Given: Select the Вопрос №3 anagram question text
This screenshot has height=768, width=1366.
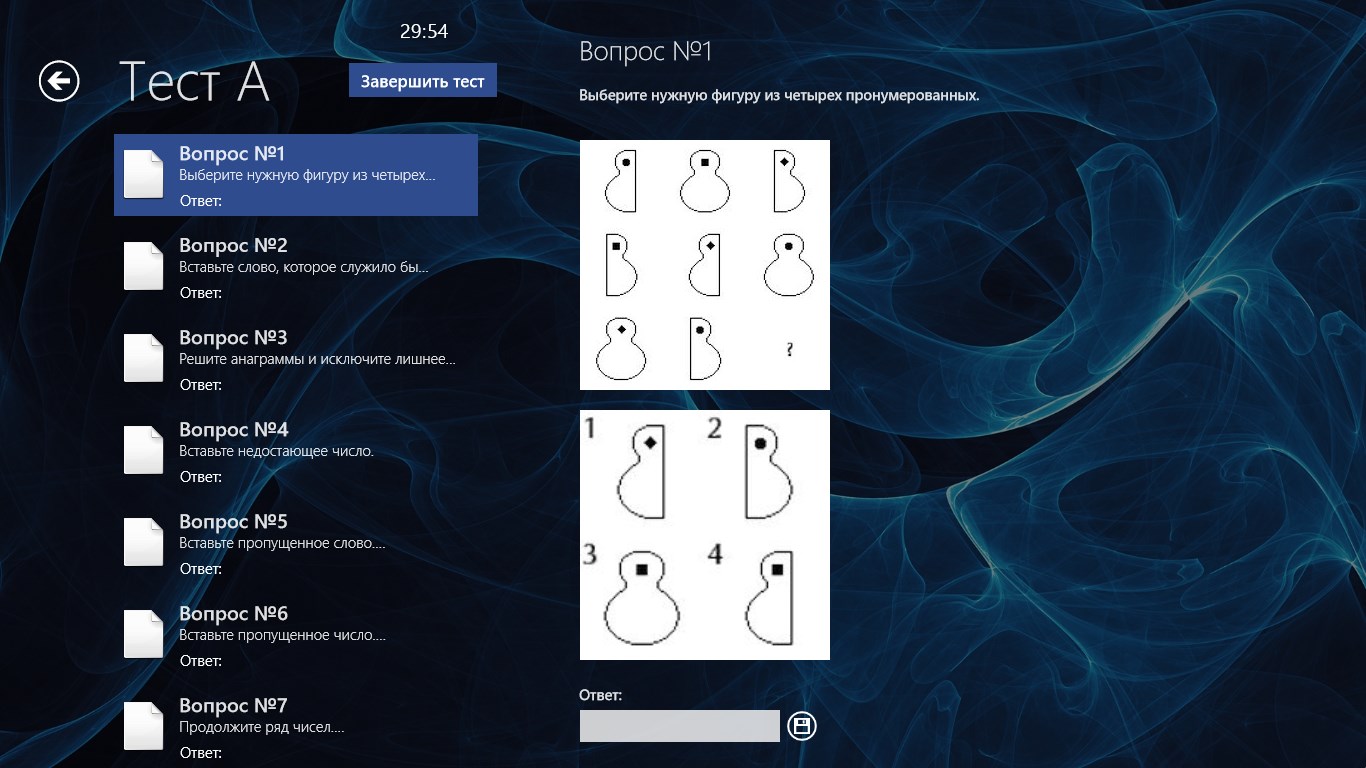Looking at the screenshot, I should coord(316,359).
